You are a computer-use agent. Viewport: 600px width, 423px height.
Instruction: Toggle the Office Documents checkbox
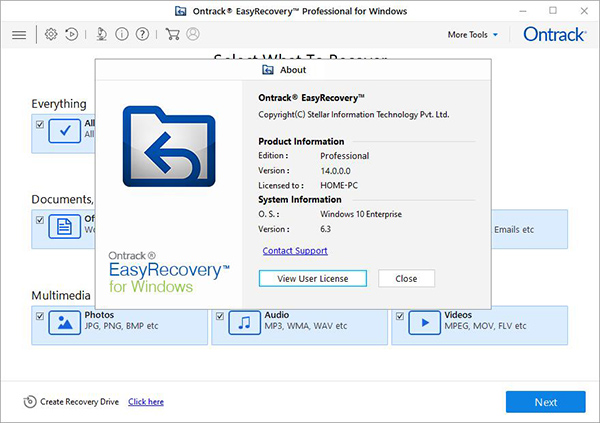pos(40,220)
